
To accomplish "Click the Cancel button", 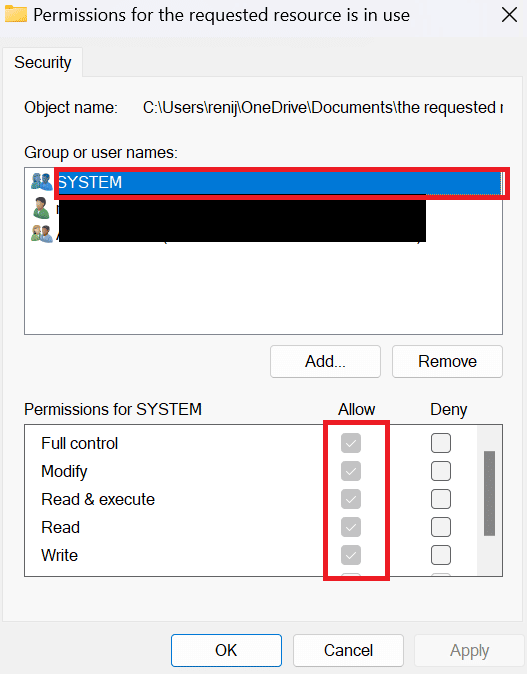I will (348, 650).
